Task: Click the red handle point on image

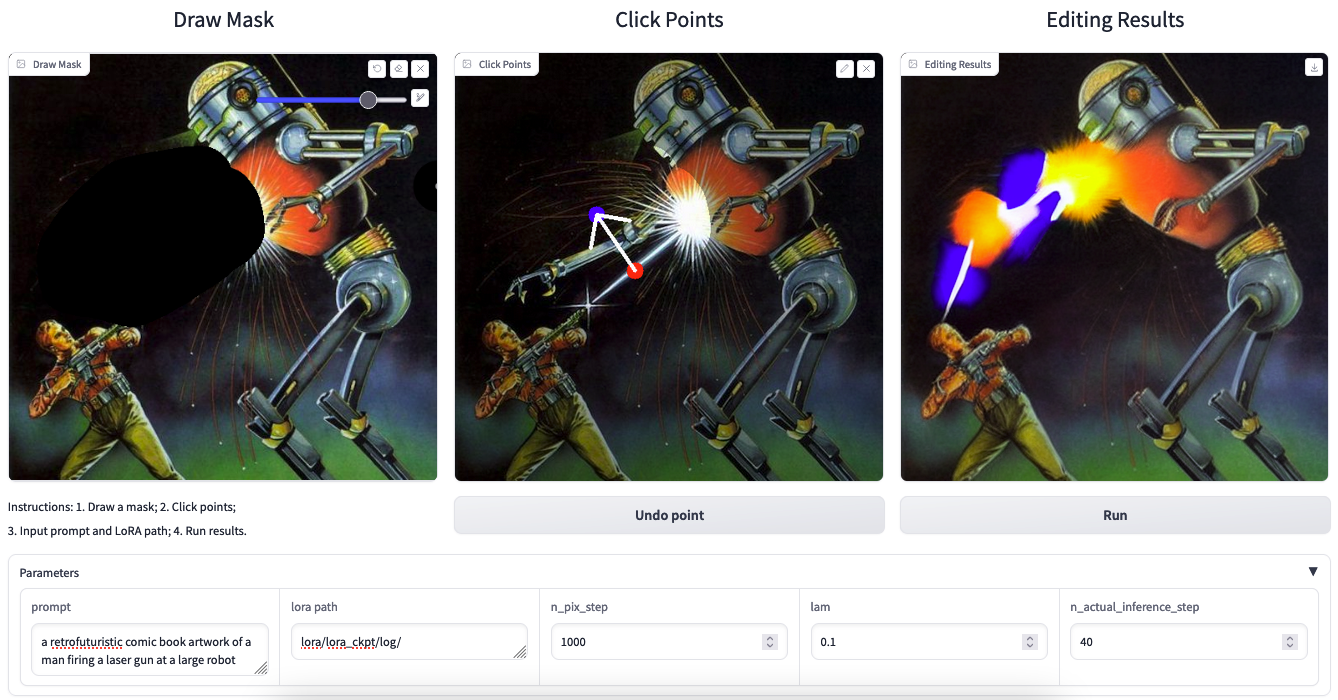Action: click(634, 270)
